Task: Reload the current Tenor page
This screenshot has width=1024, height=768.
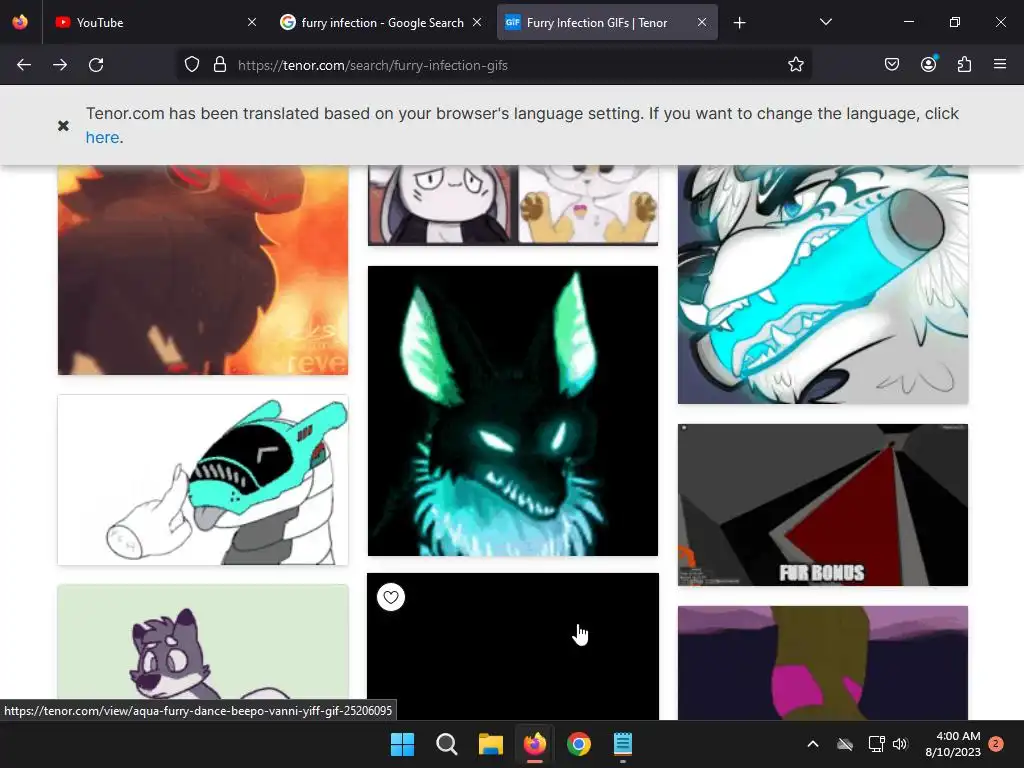Action: coord(96,65)
